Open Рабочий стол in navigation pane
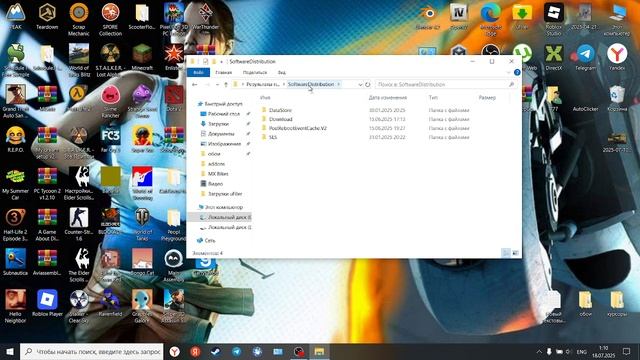Image resolution: width=640 pixels, height=360 pixels. click(x=224, y=114)
